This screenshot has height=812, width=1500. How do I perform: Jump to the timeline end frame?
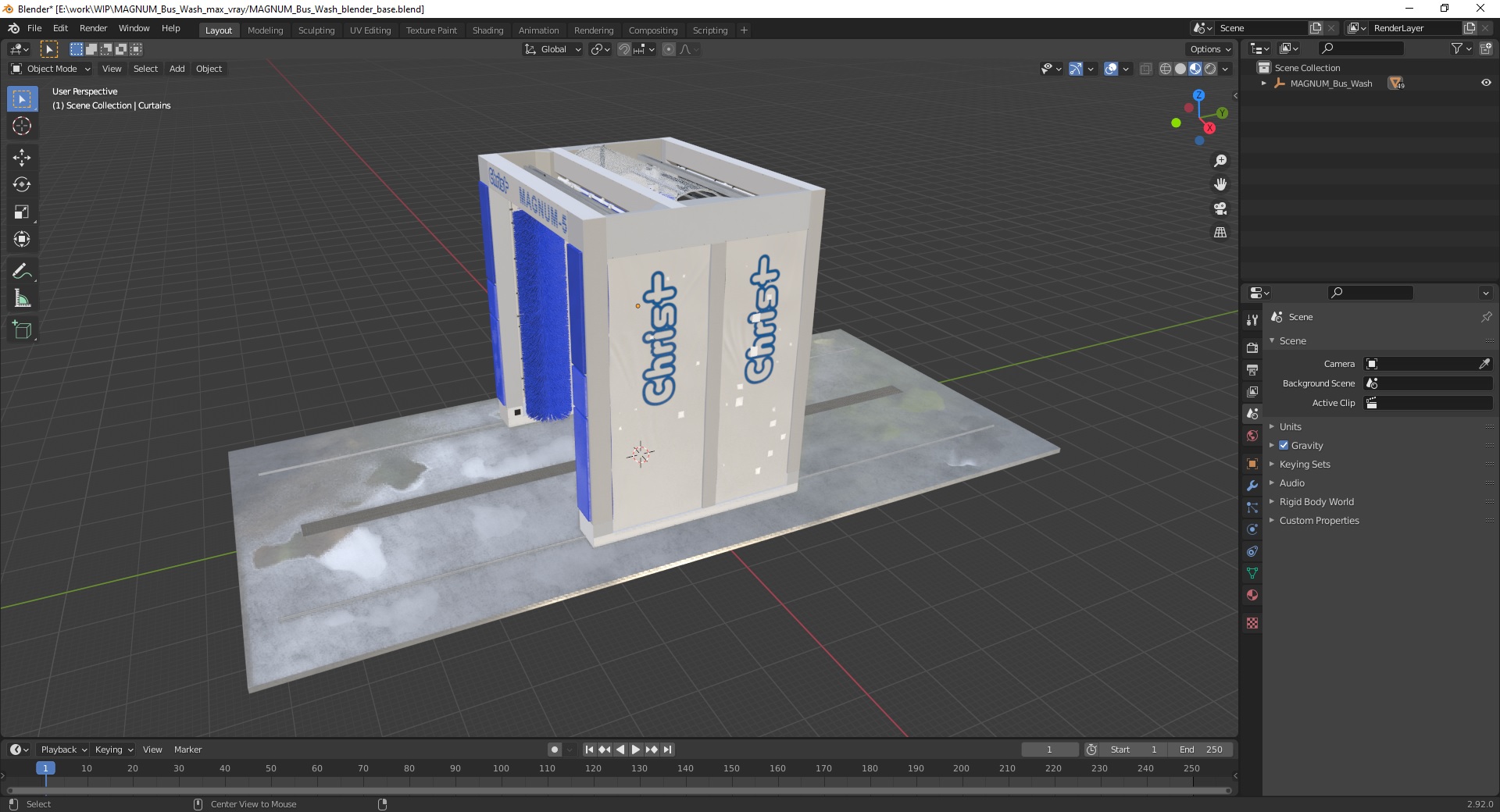click(667, 750)
